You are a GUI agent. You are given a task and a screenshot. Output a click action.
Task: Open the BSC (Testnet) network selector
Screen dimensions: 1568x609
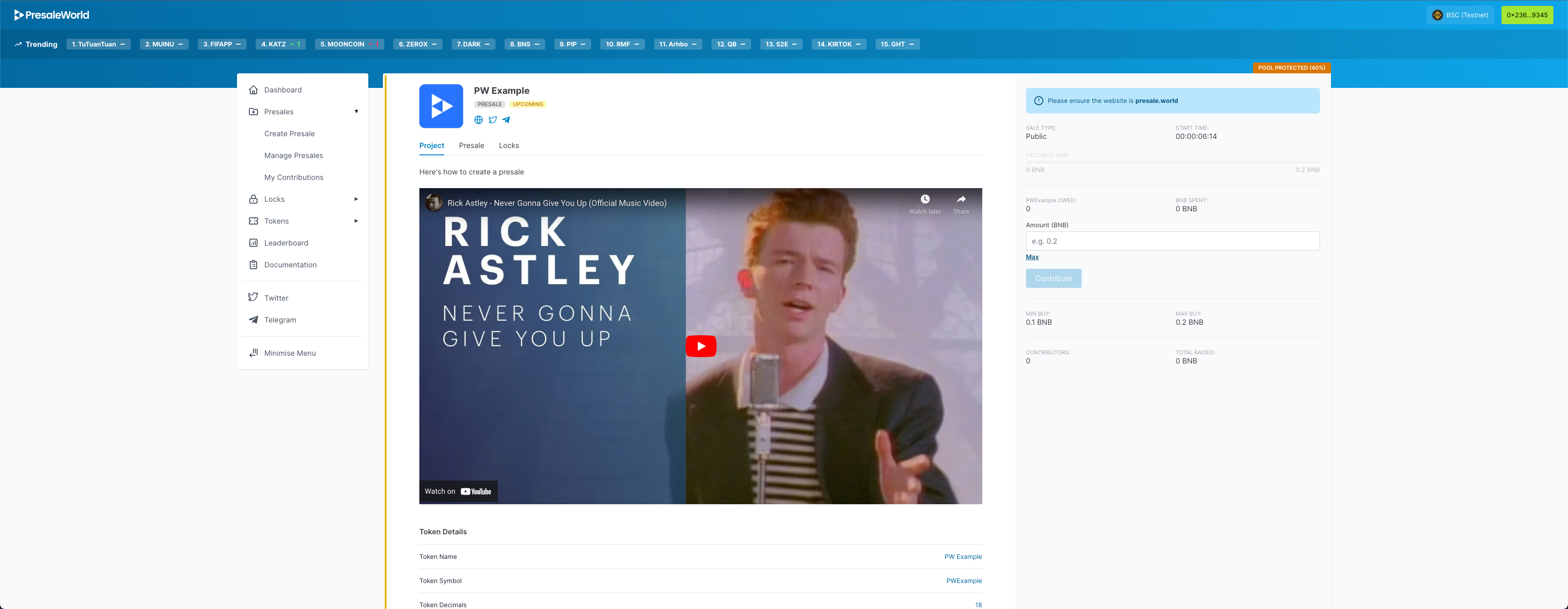pyautogui.click(x=1460, y=15)
